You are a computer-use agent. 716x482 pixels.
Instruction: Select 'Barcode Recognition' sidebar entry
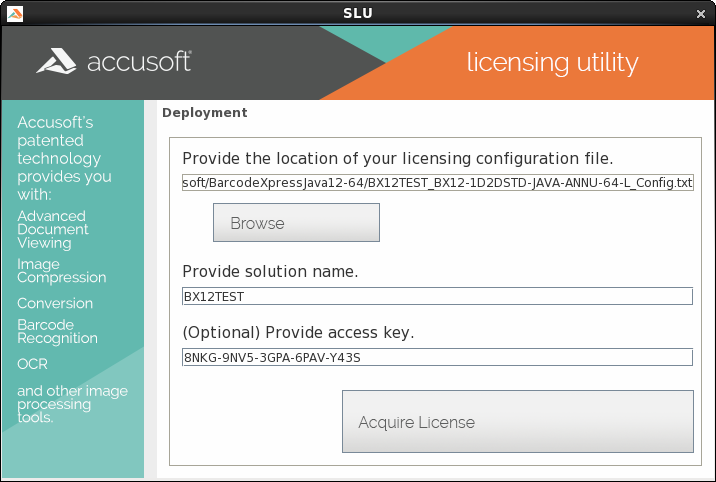tap(57, 331)
